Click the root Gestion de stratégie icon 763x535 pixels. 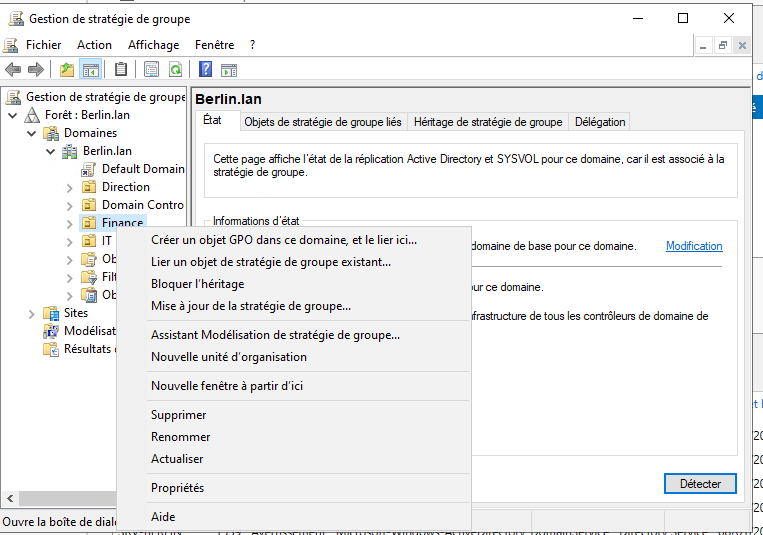14,97
